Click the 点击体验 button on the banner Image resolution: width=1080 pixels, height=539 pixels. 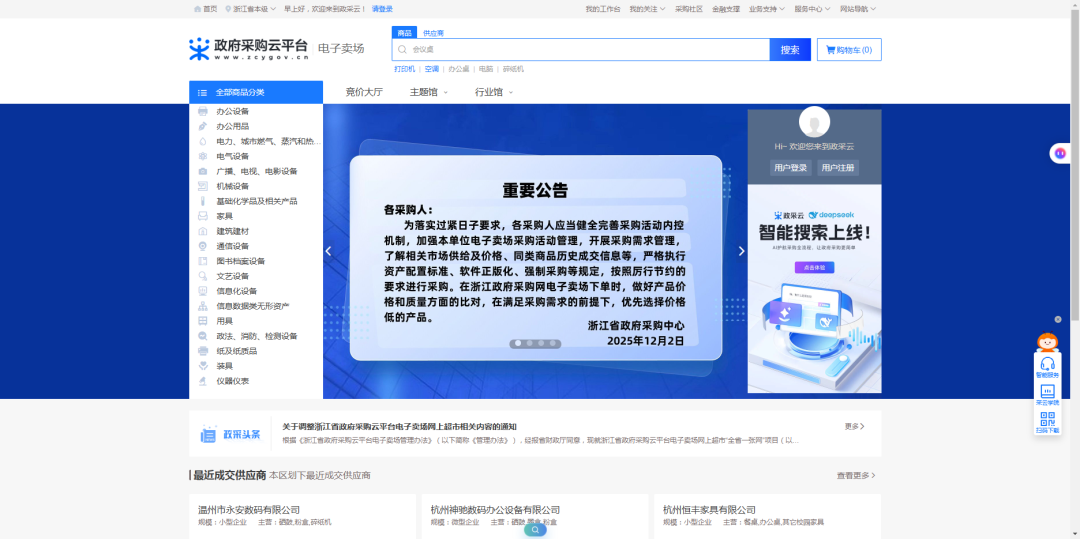[814, 268]
